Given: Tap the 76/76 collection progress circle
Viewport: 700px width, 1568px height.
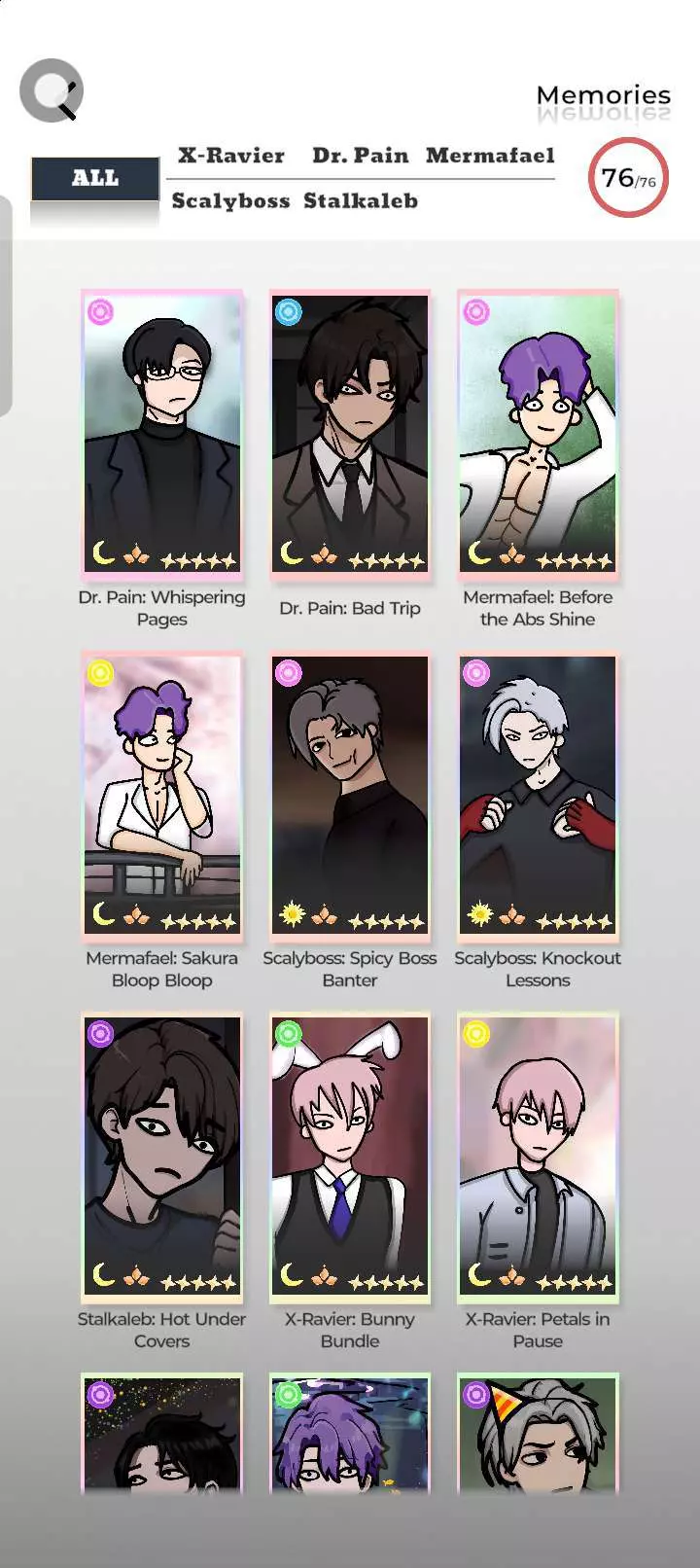Looking at the screenshot, I should [x=629, y=178].
